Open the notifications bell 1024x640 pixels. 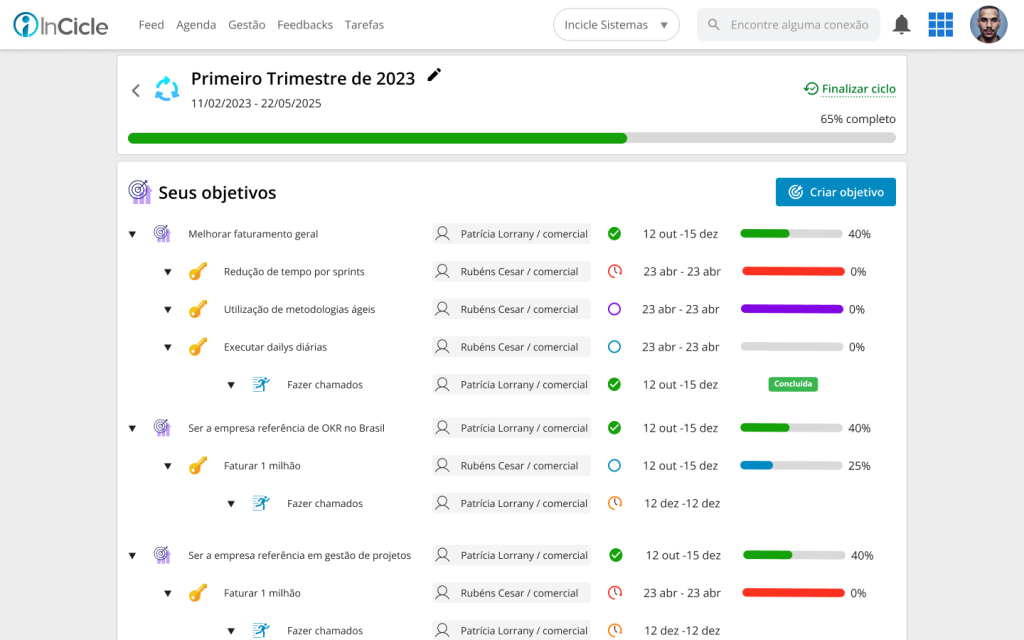point(901,23)
